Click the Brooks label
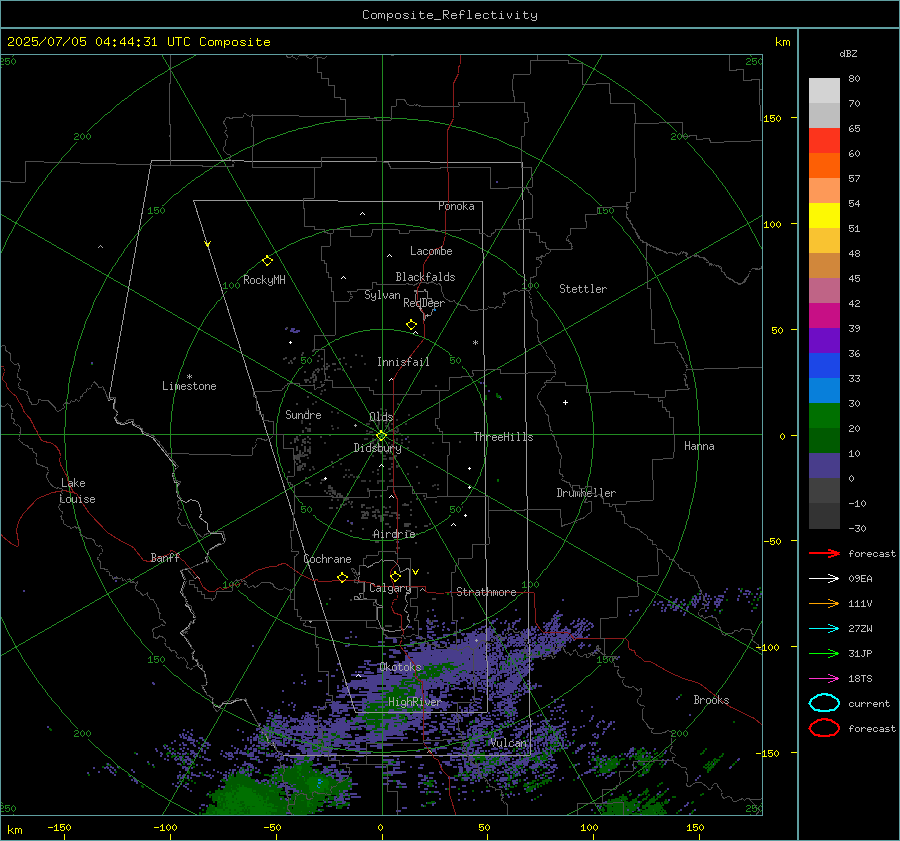 pos(711,700)
